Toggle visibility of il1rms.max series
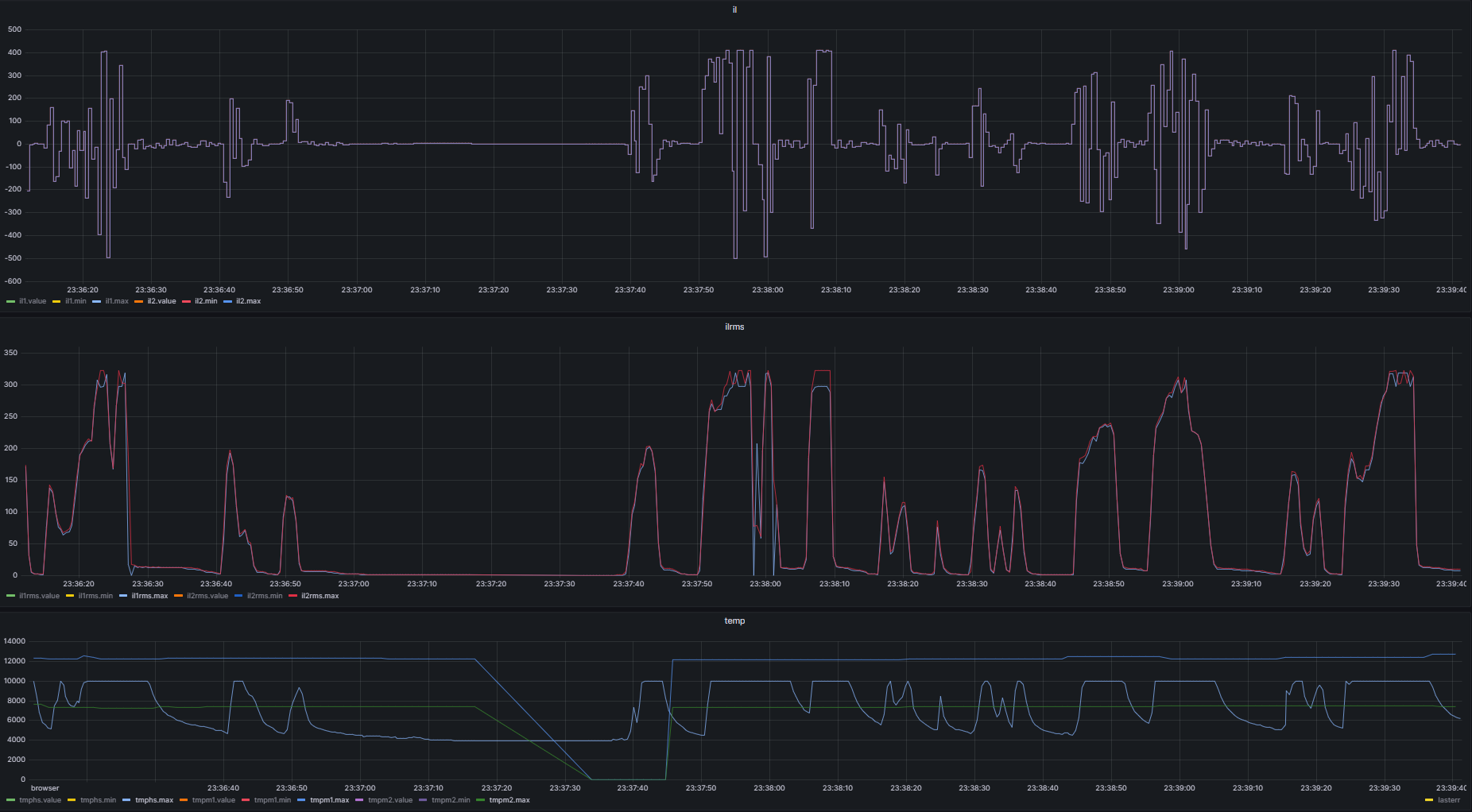 [149, 596]
